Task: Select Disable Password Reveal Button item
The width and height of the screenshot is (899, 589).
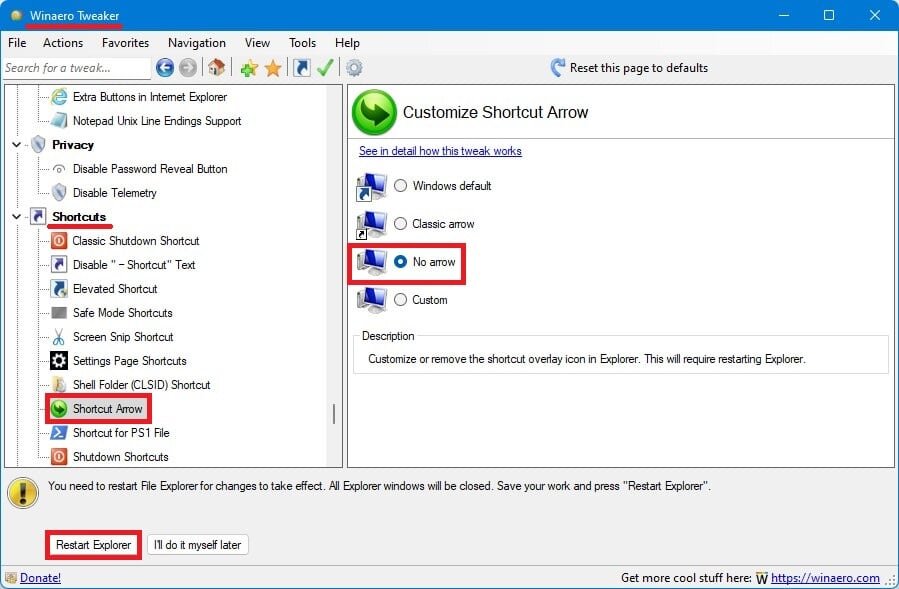Action: click(x=150, y=169)
